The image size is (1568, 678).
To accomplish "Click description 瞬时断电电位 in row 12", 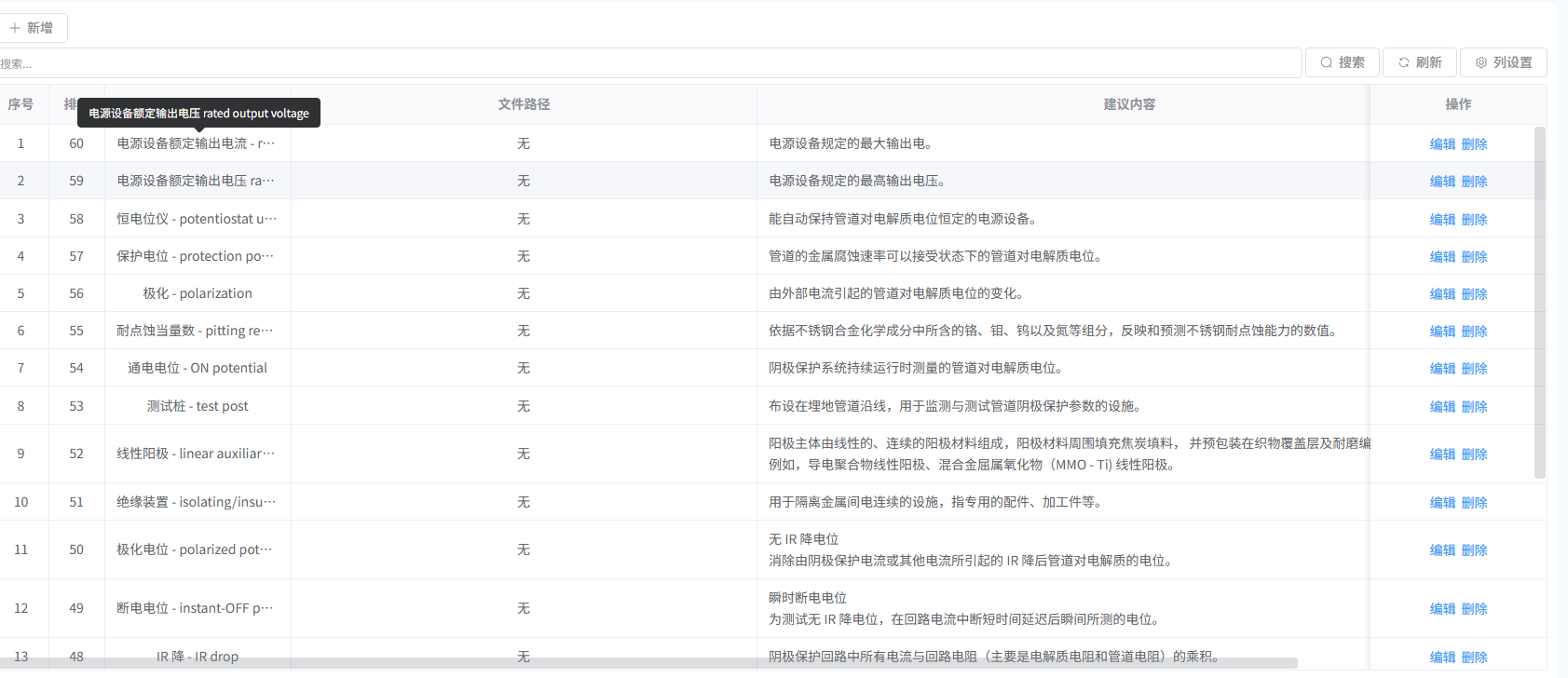I will coord(808,598).
